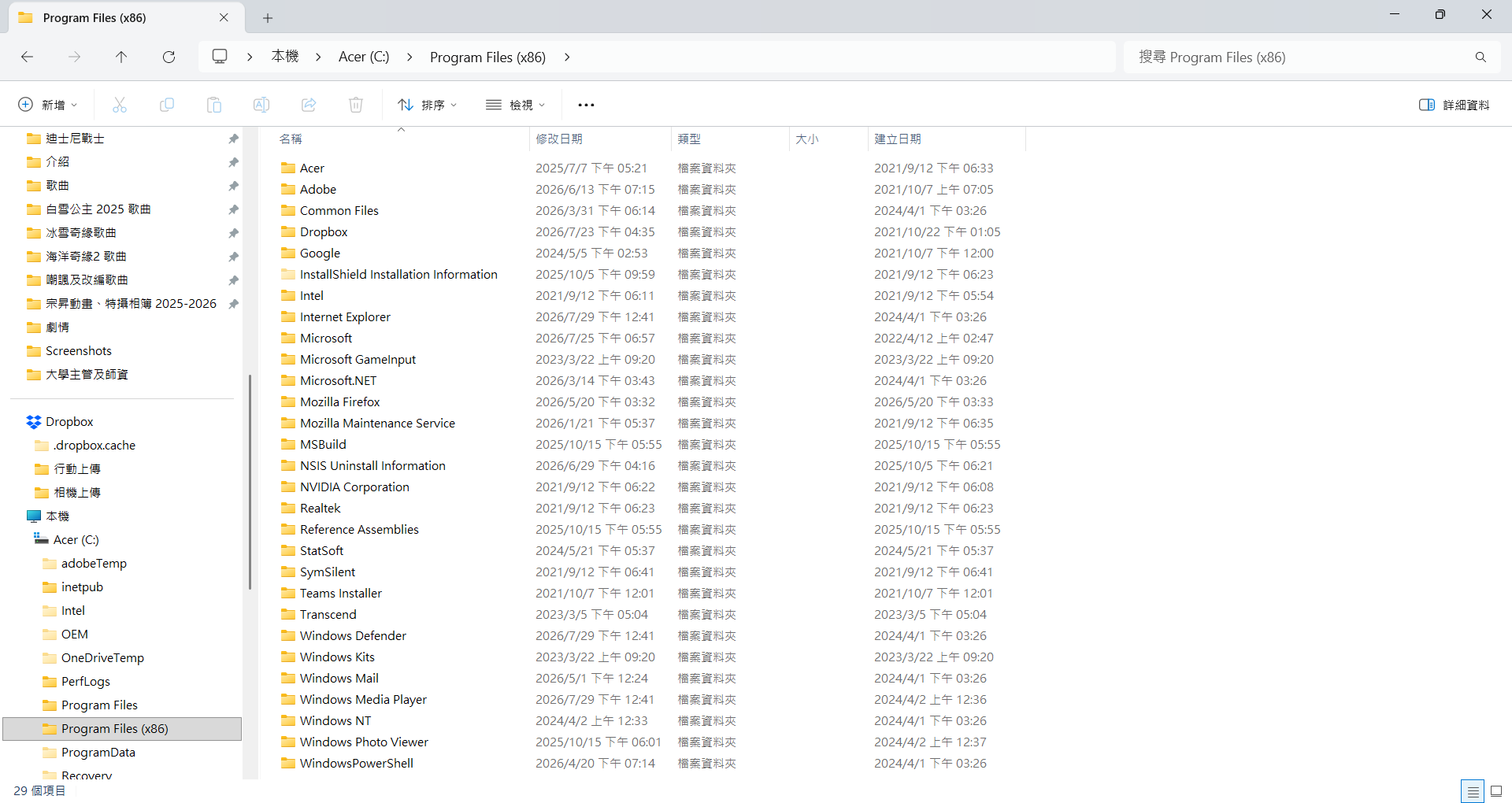Click the Dropbox icon in sidebar
1512x803 pixels.
pos(33,422)
